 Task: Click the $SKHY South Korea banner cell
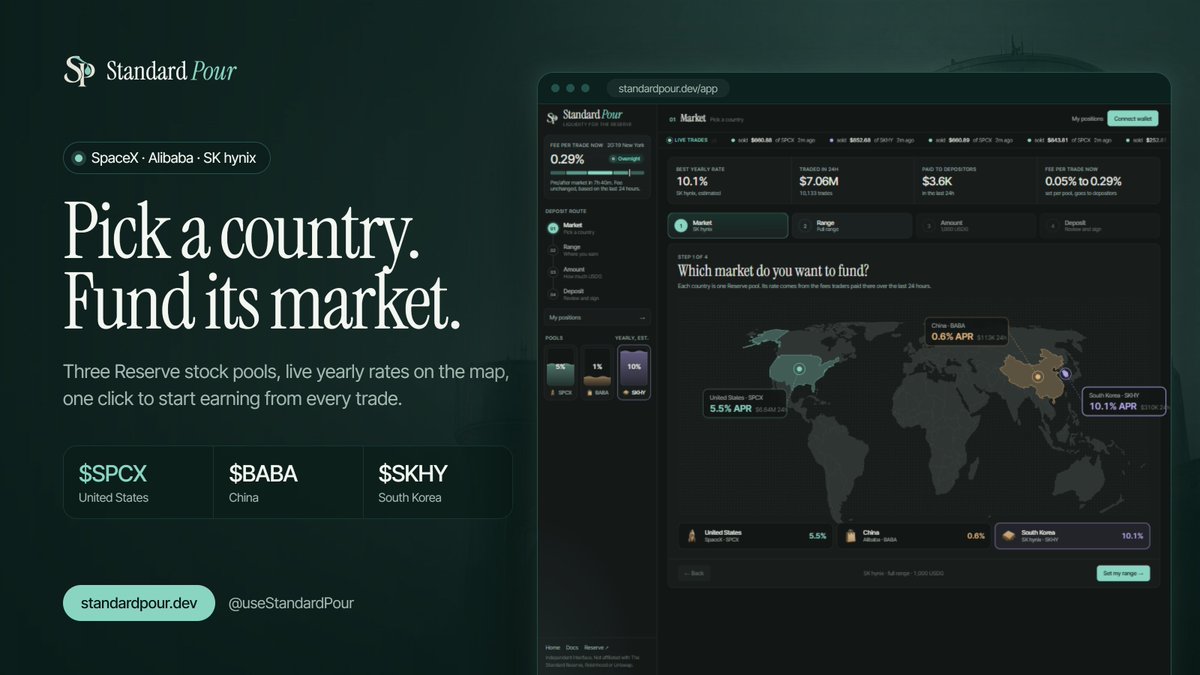click(438, 482)
